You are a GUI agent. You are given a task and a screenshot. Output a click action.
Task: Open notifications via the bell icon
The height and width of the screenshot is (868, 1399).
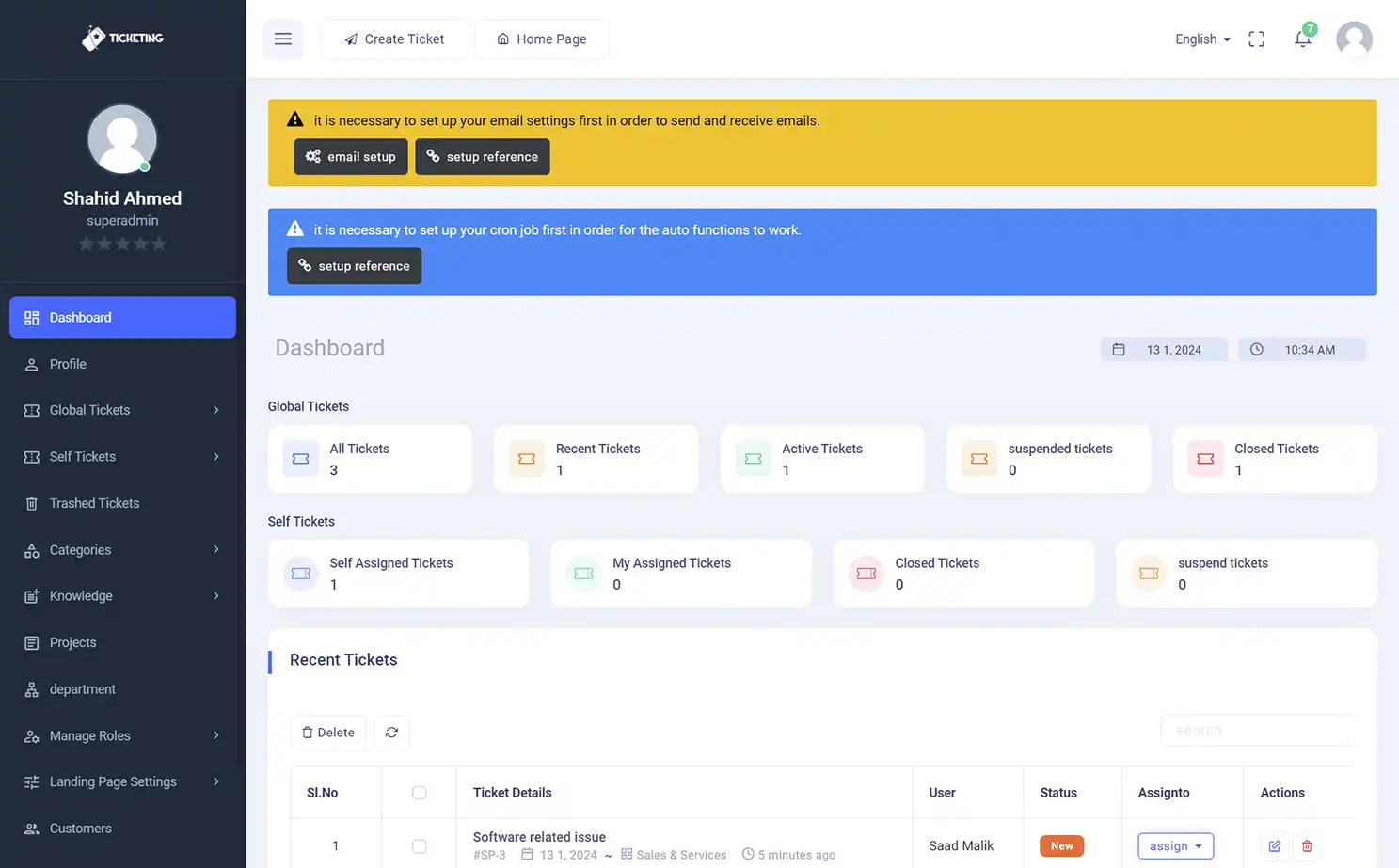[1303, 39]
